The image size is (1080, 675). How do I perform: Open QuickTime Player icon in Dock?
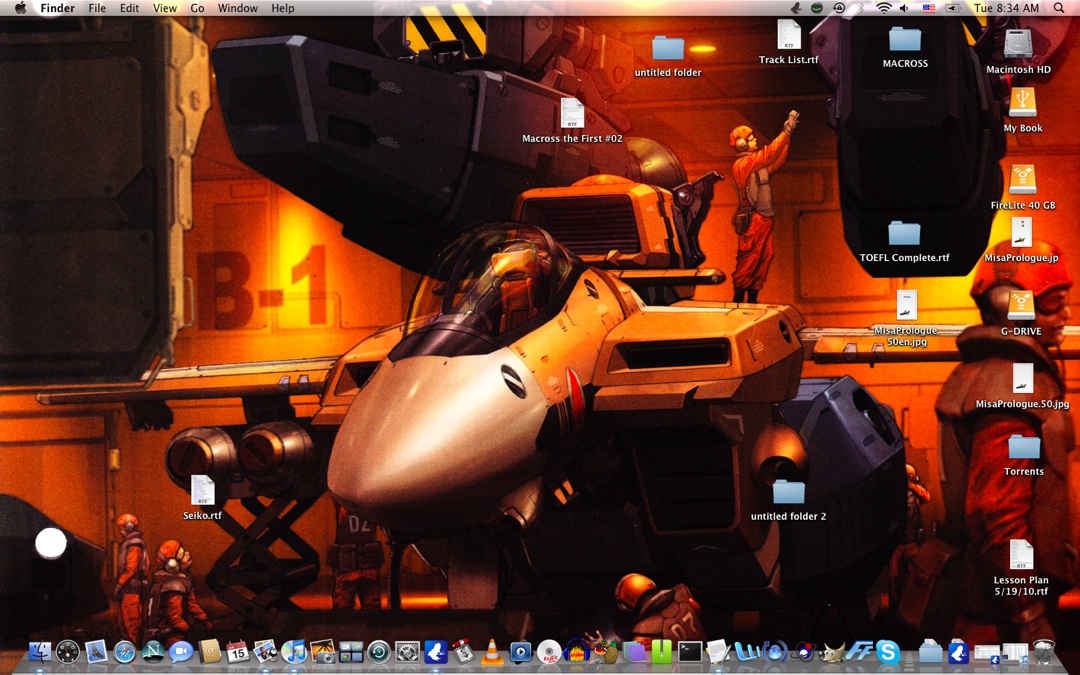point(520,651)
